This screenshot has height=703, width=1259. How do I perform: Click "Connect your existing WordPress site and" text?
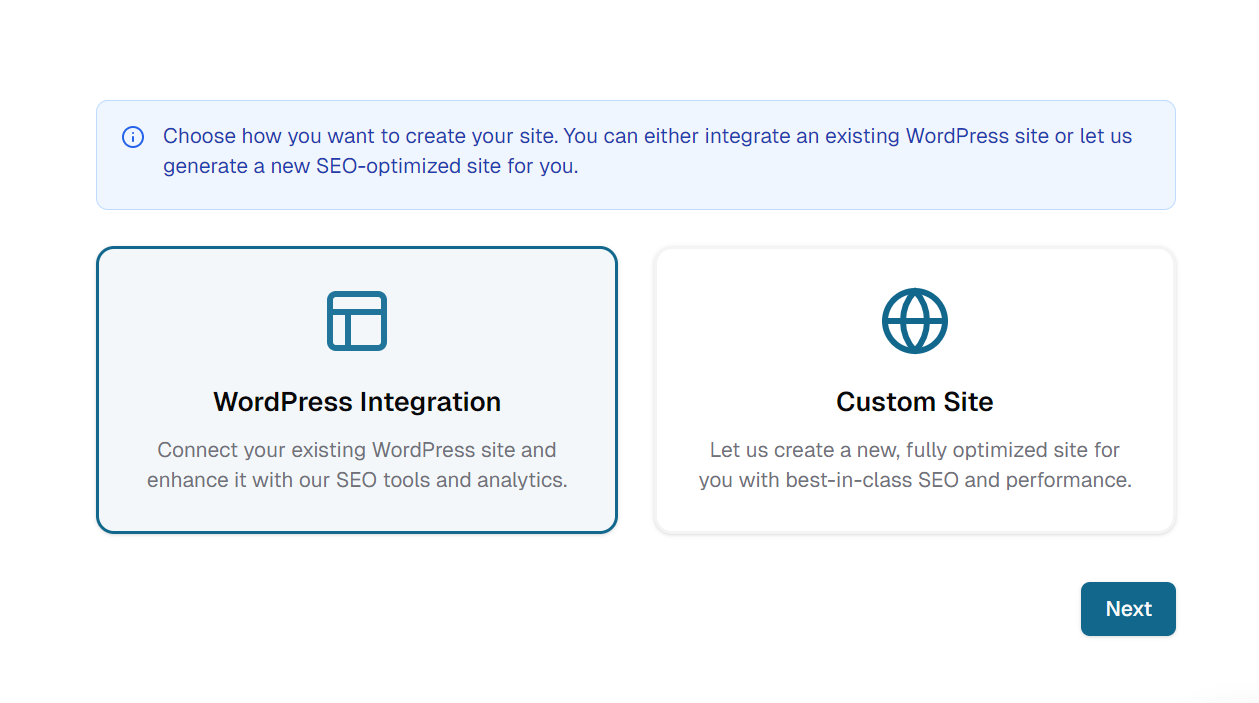(x=357, y=450)
